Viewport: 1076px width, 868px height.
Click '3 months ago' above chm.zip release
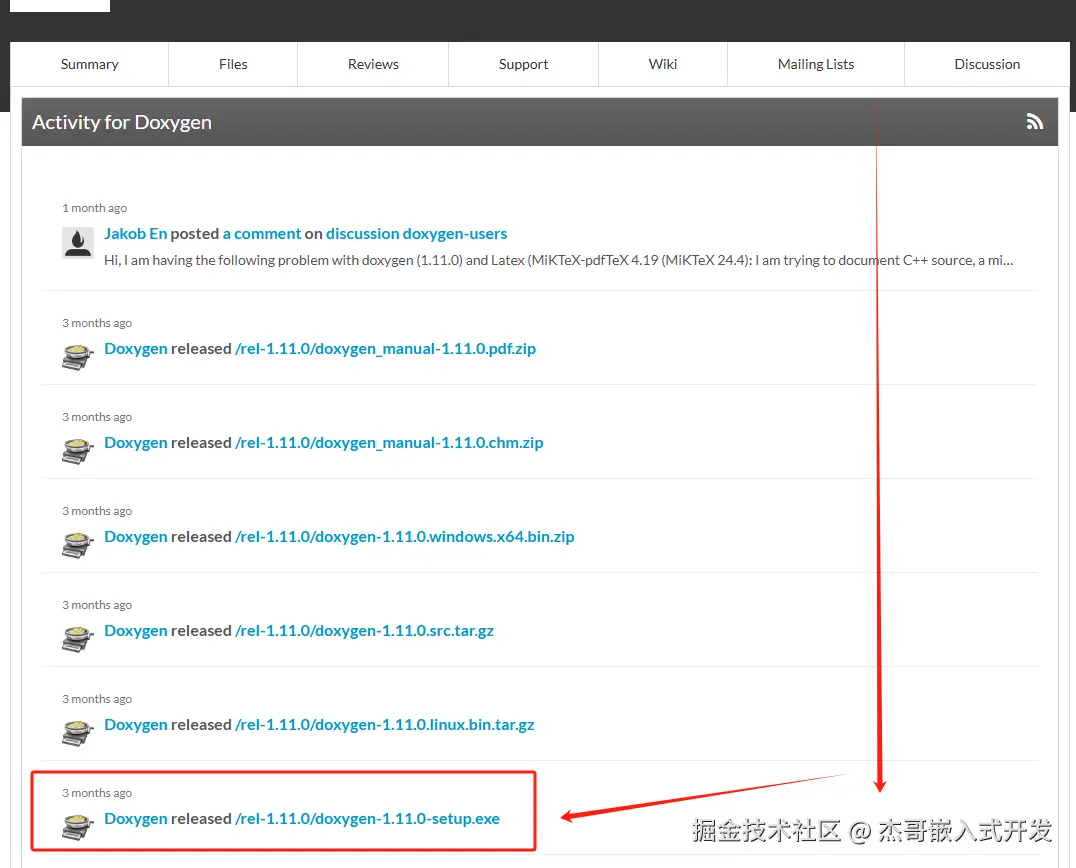[97, 417]
